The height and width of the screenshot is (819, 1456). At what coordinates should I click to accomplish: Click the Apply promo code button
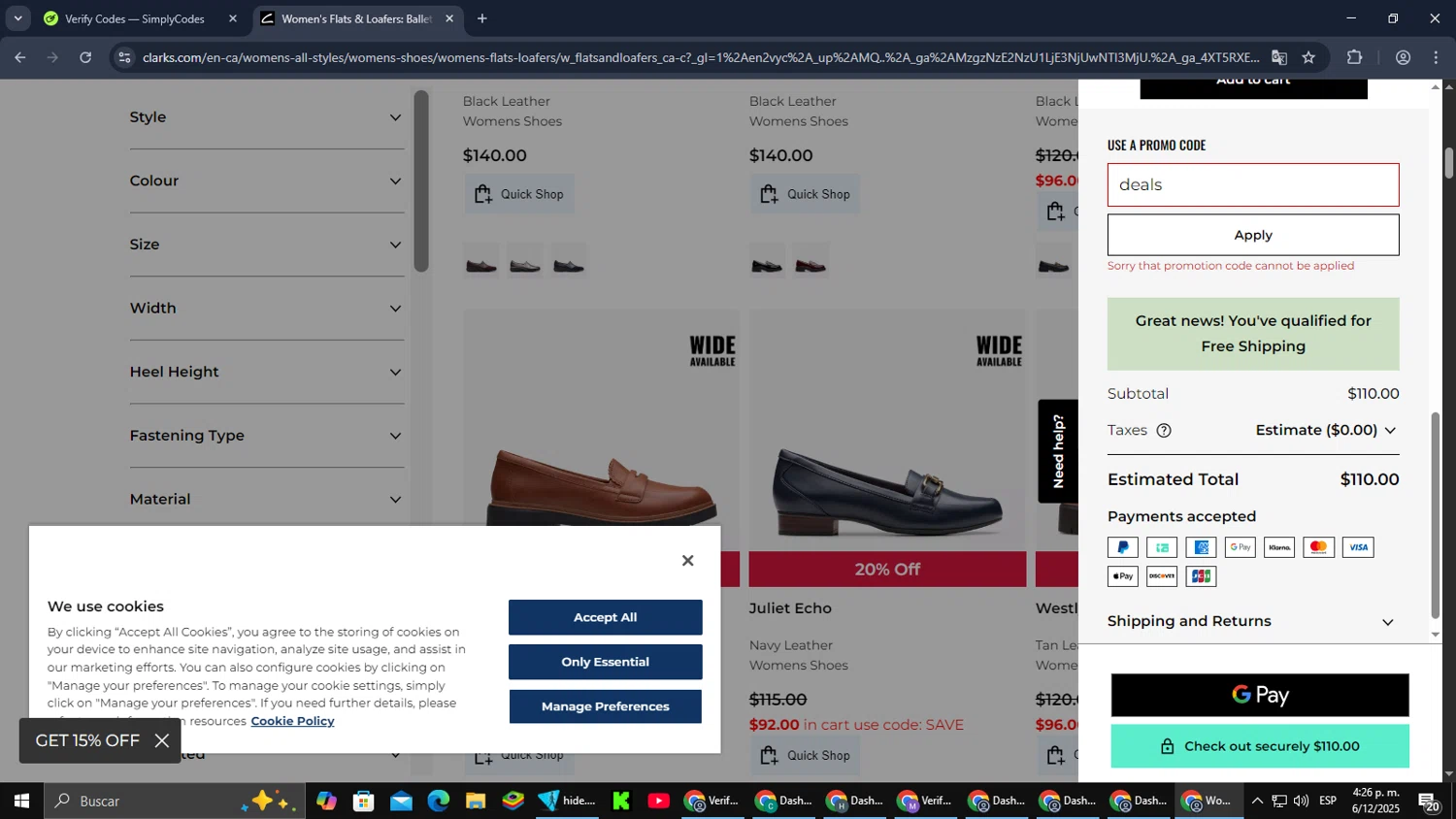pos(1253,235)
